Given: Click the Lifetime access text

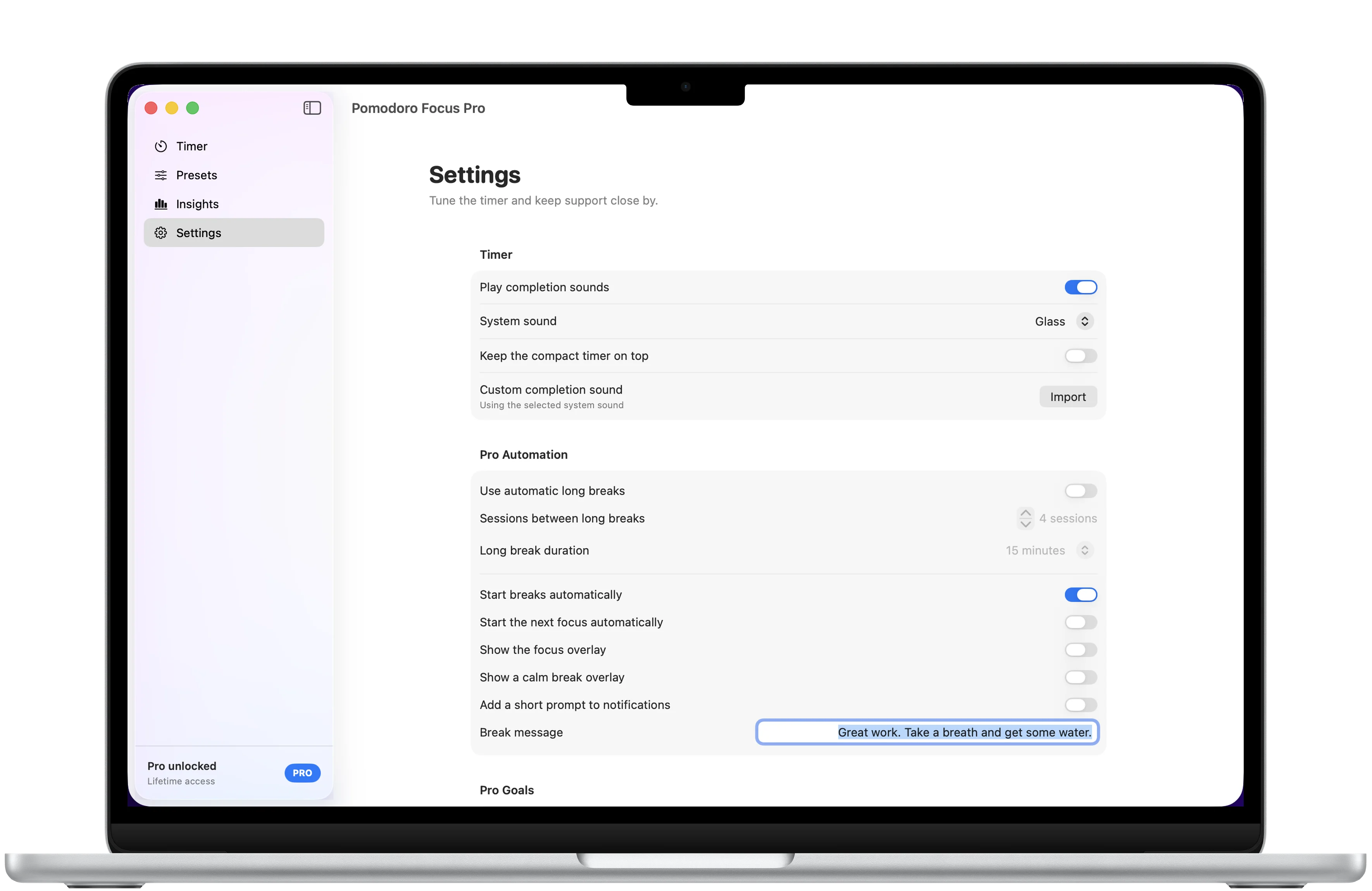Looking at the screenshot, I should coord(181,781).
